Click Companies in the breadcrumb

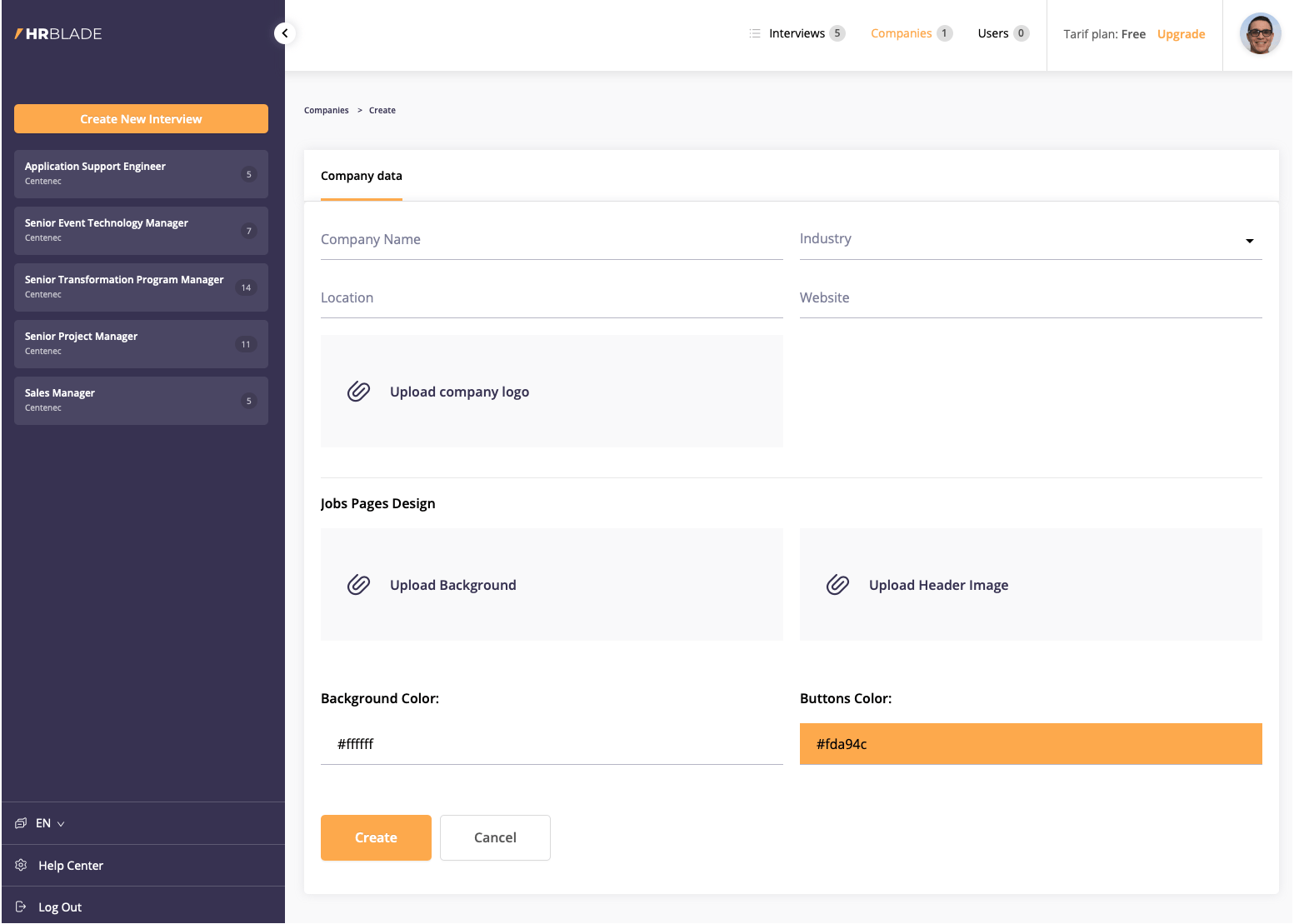(x=327, y=110)
